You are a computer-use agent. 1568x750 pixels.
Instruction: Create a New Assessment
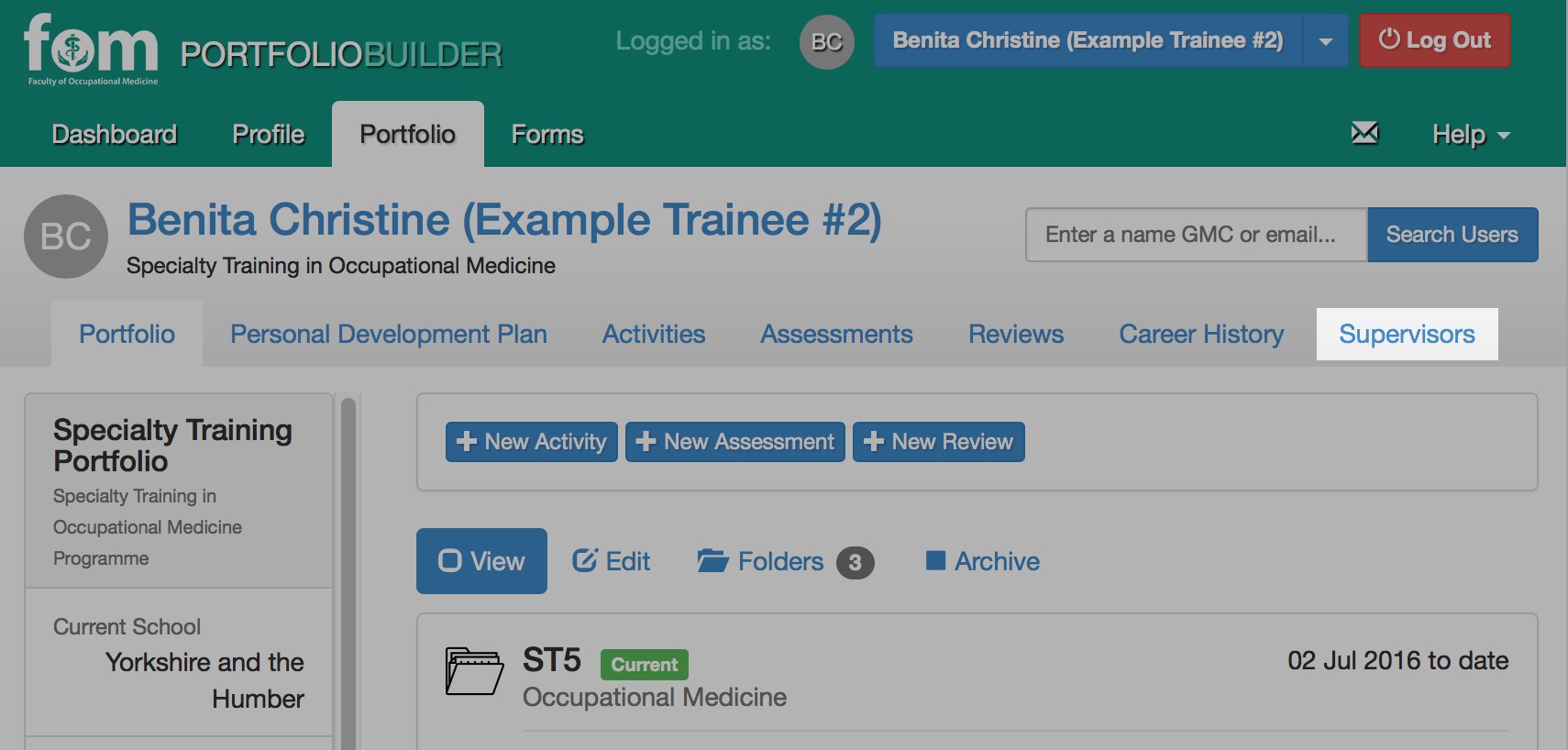pyautogui.click(x=735, y=442)
